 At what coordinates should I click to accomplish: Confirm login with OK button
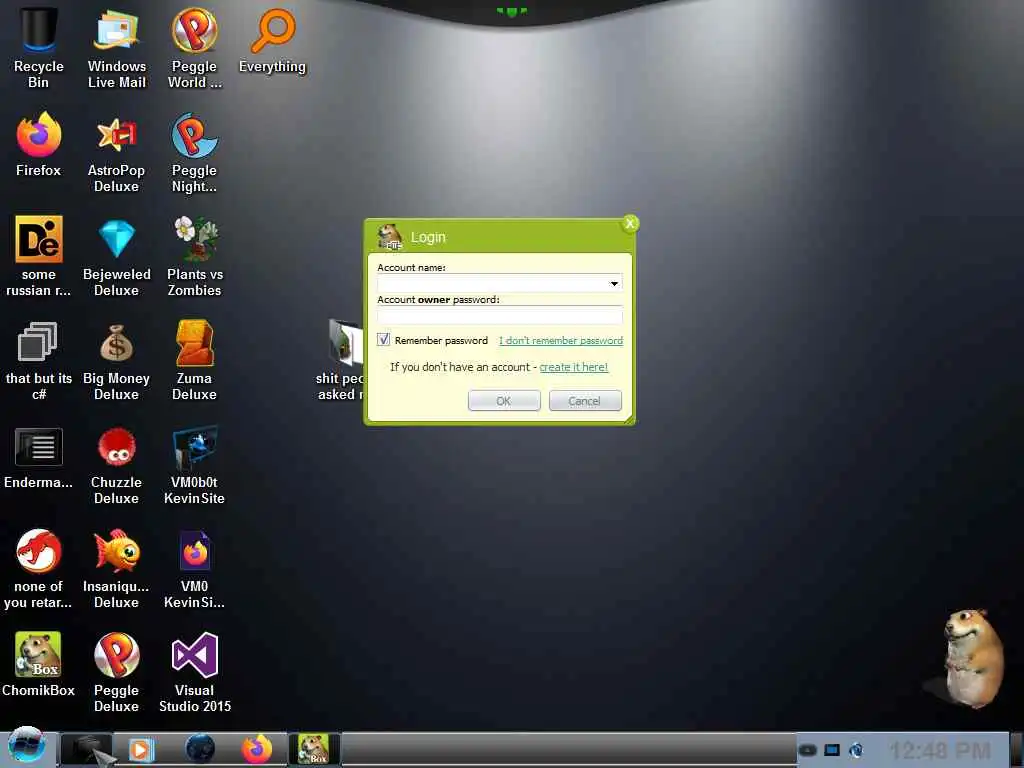click(504, 400)
